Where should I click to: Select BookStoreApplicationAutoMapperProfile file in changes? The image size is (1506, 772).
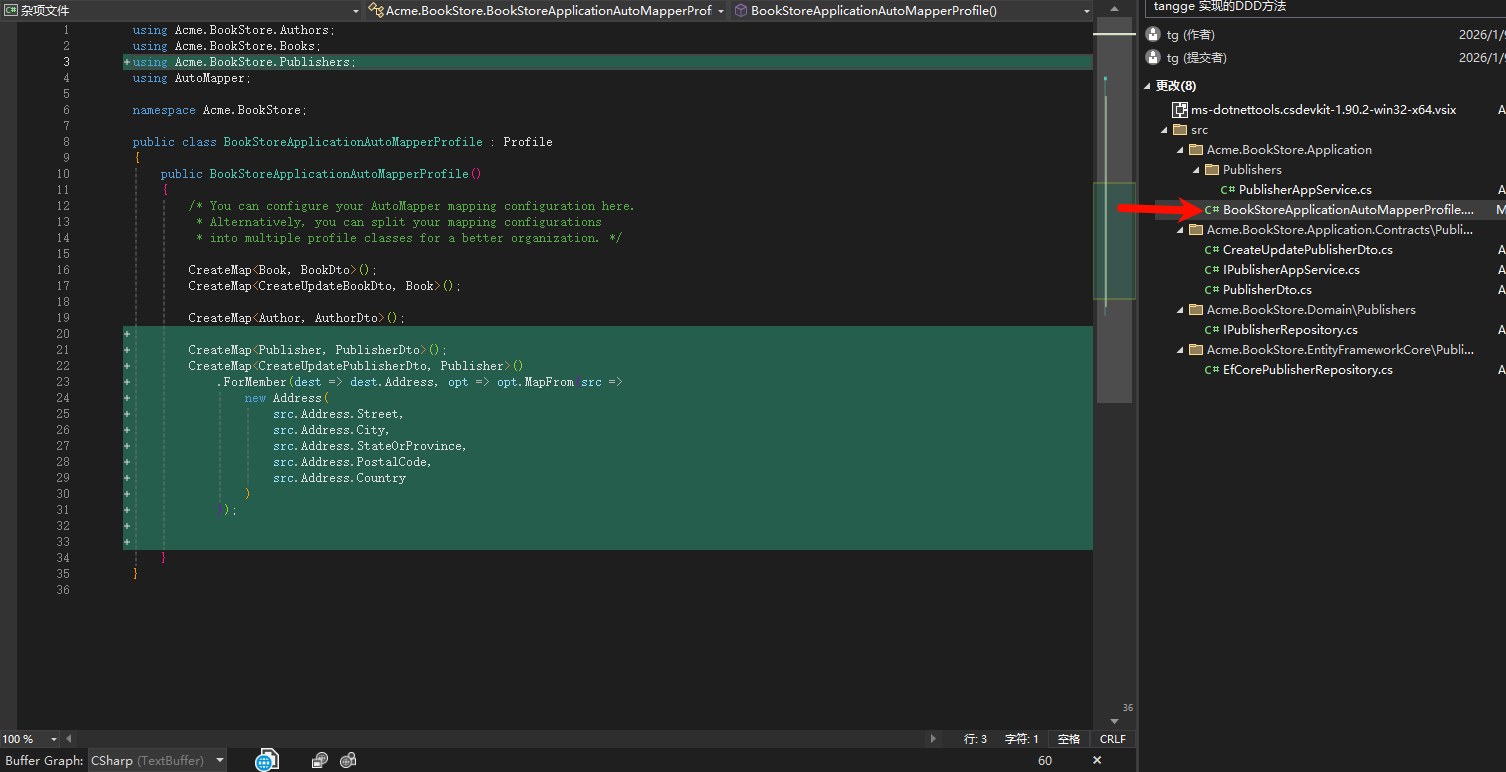1348,210
